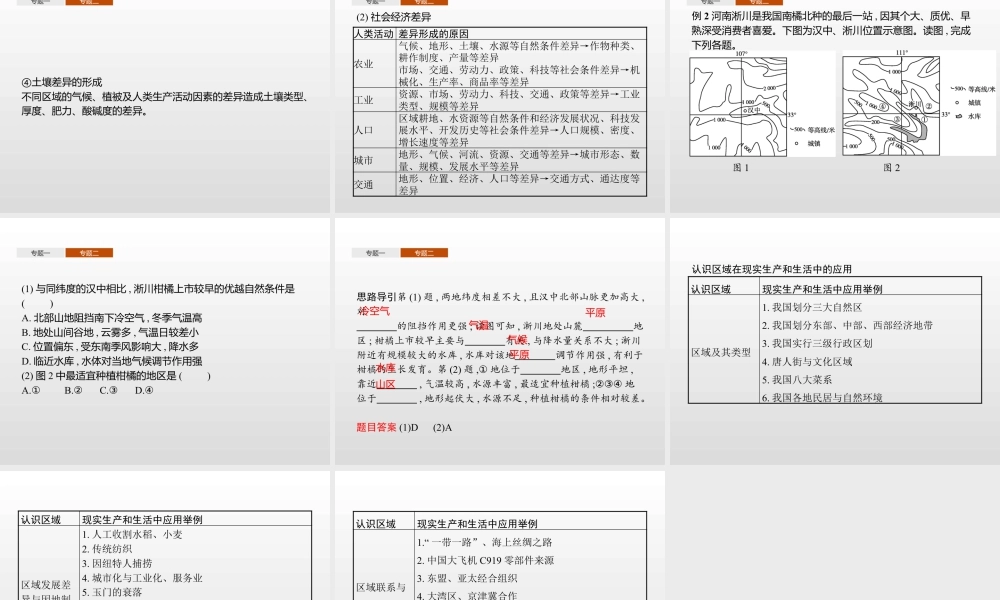
Task: Click the 城镇 legend symbol under 图1
Action: [797, 144]
